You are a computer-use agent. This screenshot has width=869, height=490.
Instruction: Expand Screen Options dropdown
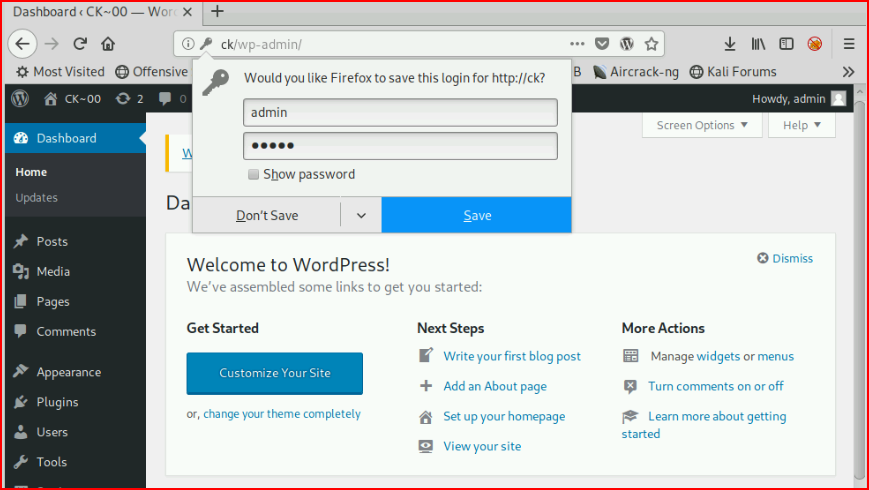702,125
